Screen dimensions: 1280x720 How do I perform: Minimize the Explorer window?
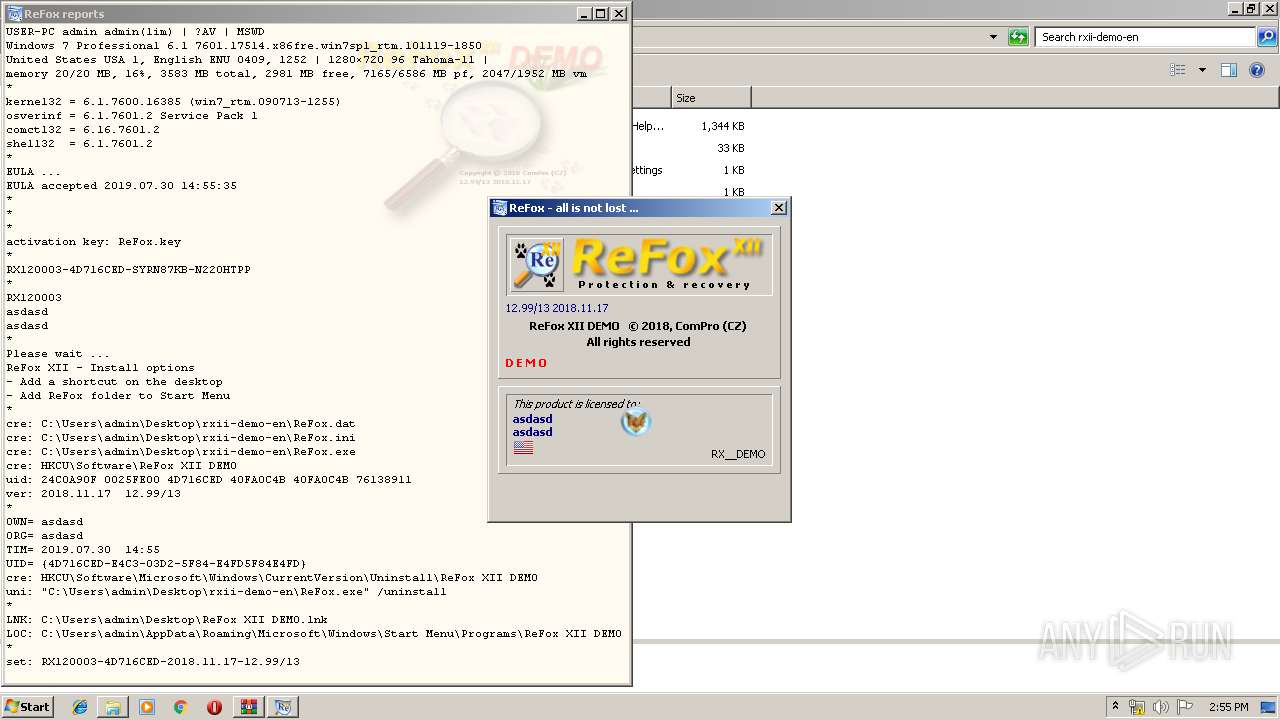pyautogui.click(x=1235, y=9)
